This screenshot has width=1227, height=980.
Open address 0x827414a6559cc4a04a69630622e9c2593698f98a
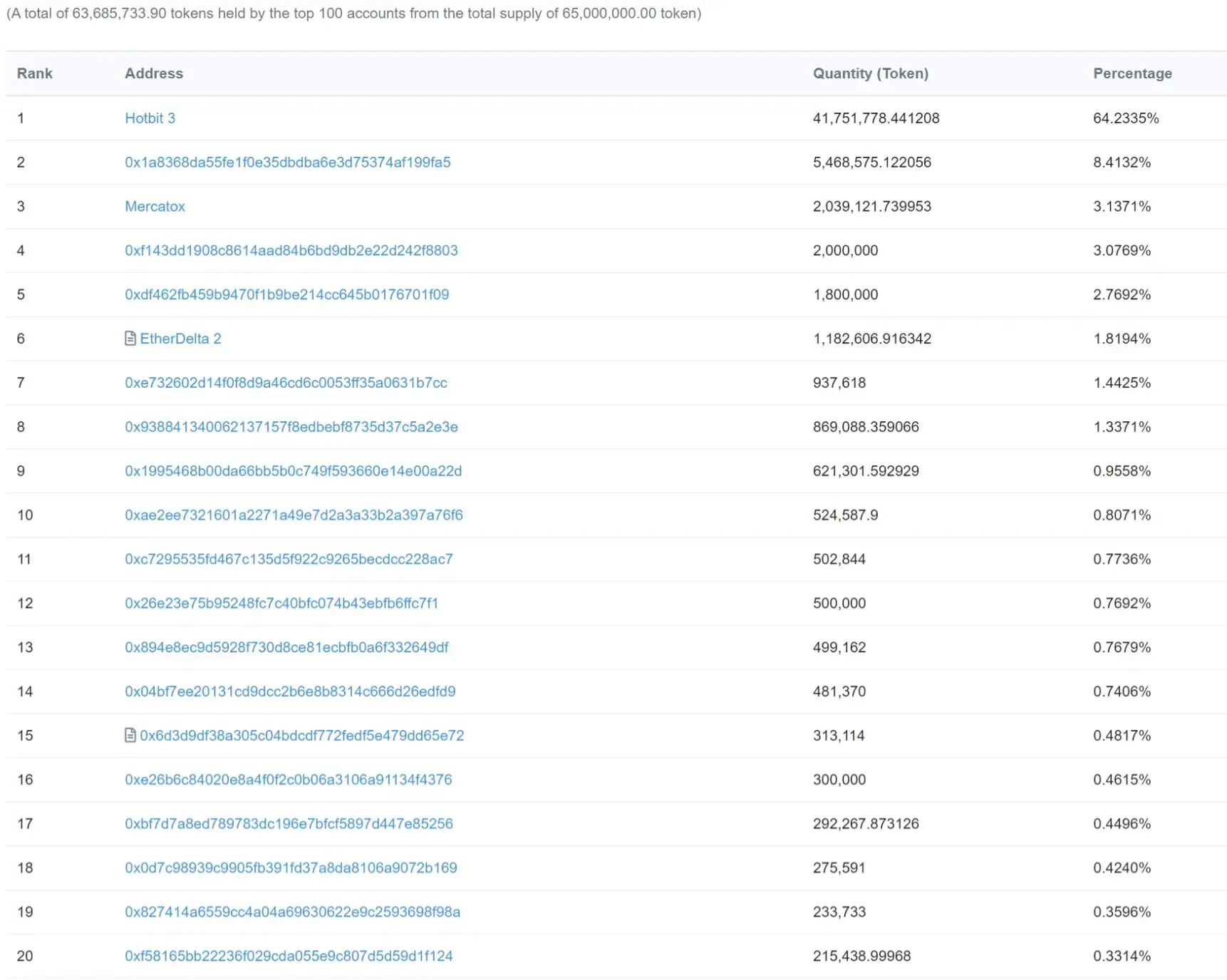(x=292, y=912)
